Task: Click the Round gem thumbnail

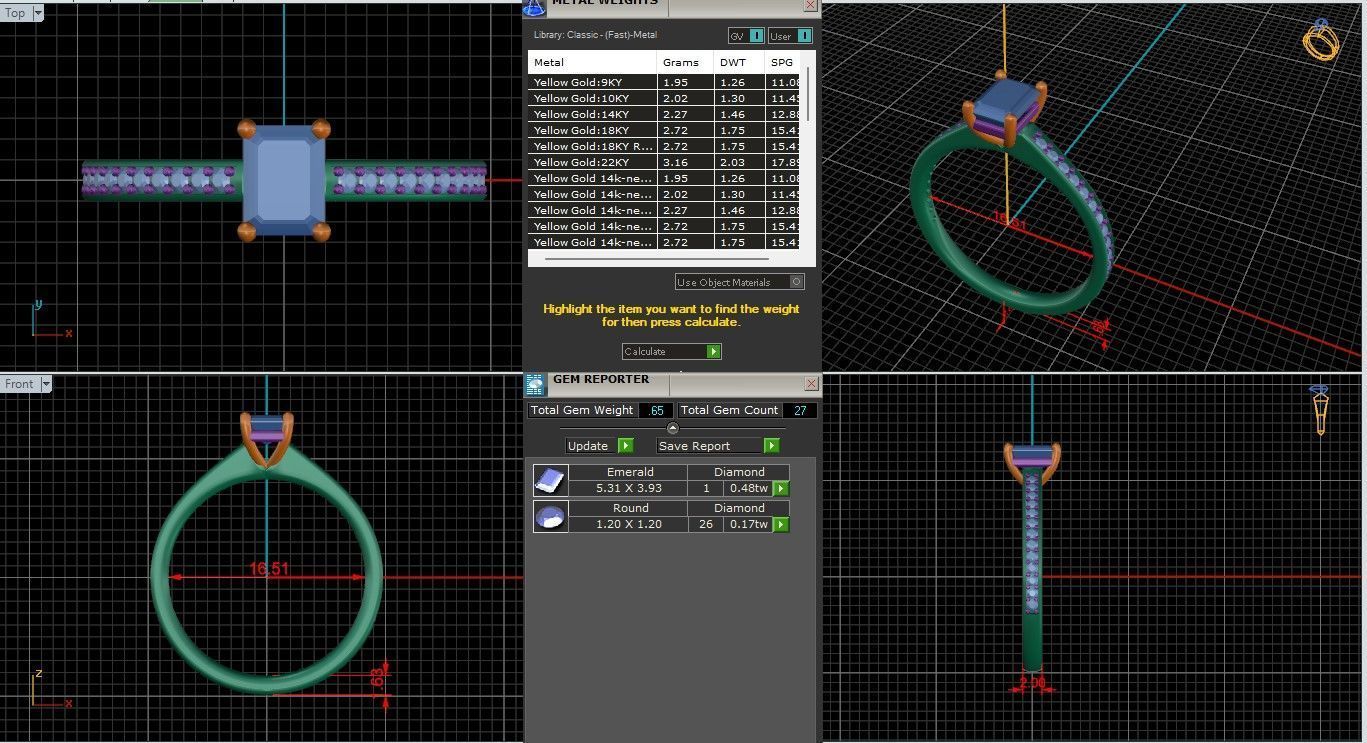Action: (x=550, y=516)
